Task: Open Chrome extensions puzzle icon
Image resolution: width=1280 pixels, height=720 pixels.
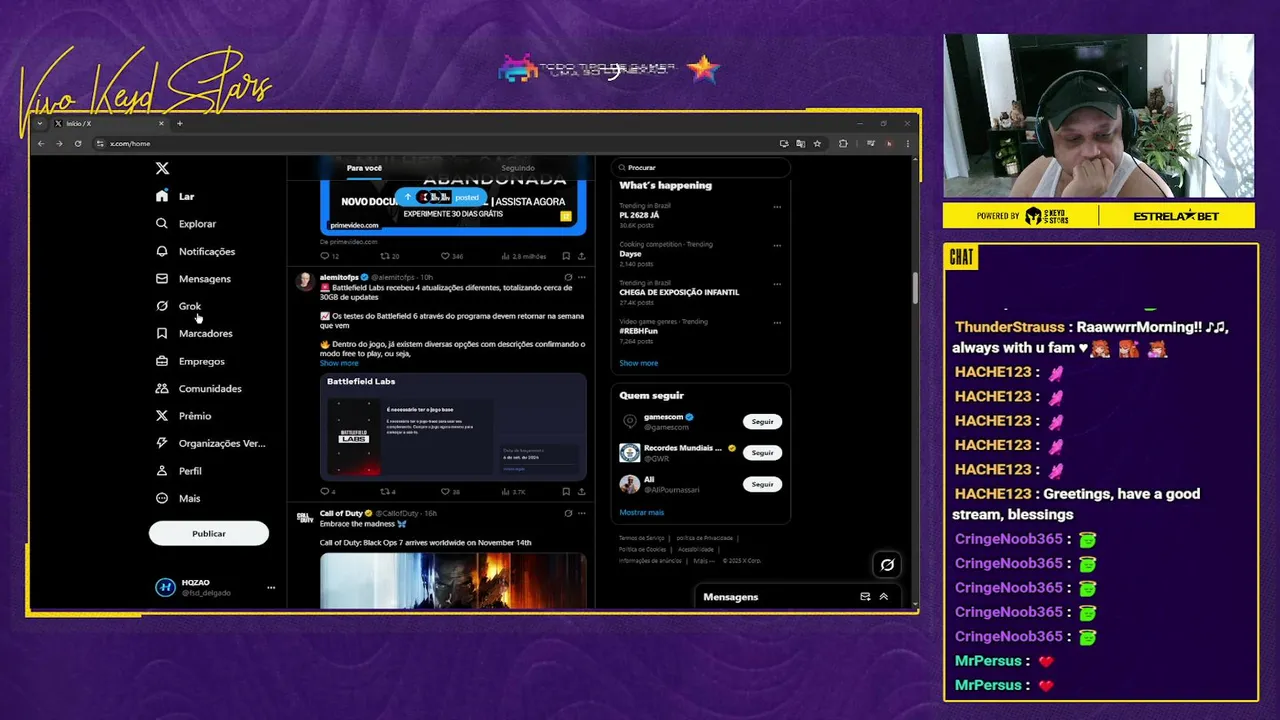Action: click(x=843, y=143)
